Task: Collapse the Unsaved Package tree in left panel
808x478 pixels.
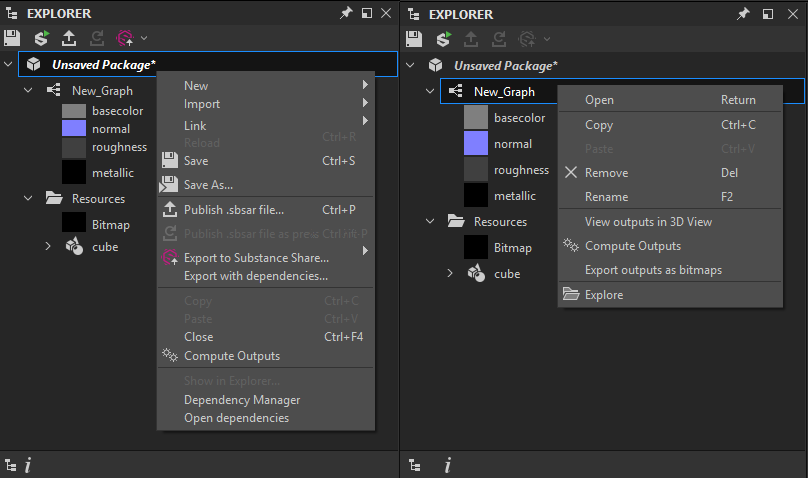Action: tap(10, 64)
